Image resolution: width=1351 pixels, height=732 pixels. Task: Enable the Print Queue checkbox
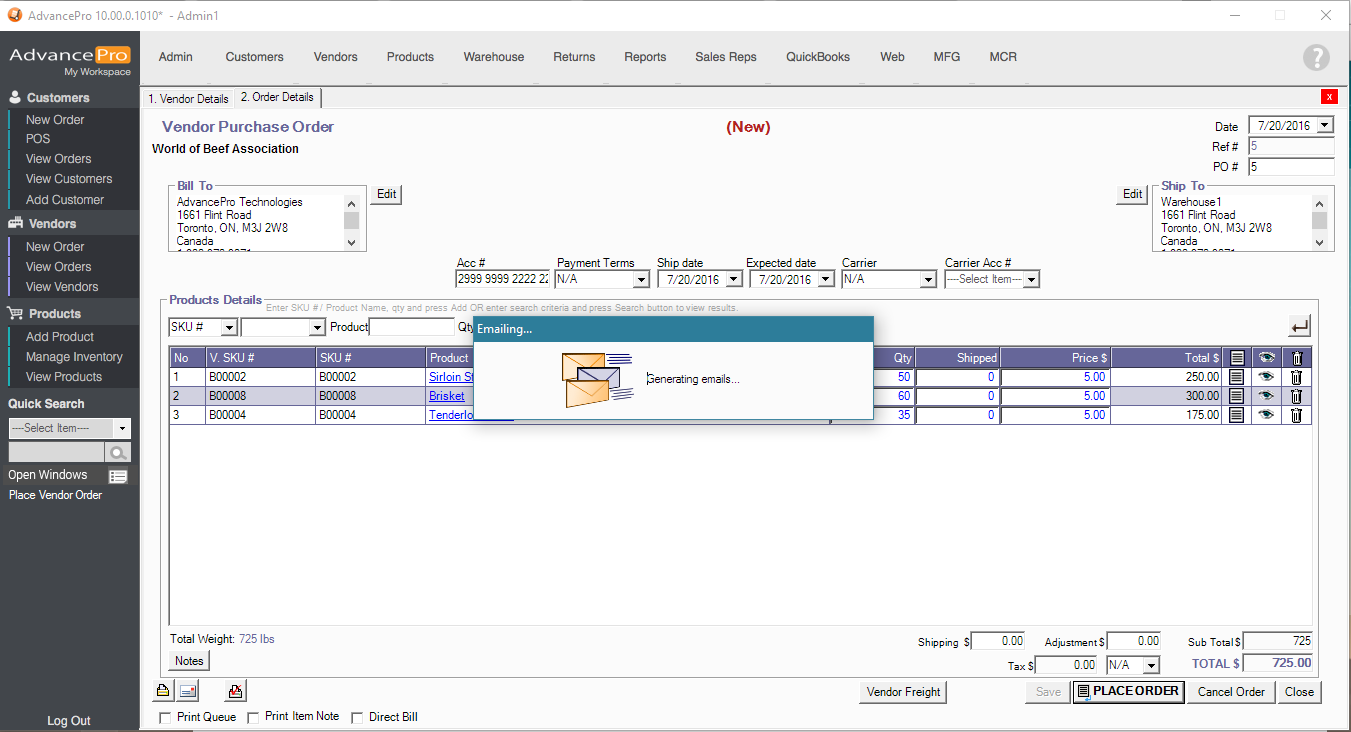pyautogui.click(x=166, y=718)
